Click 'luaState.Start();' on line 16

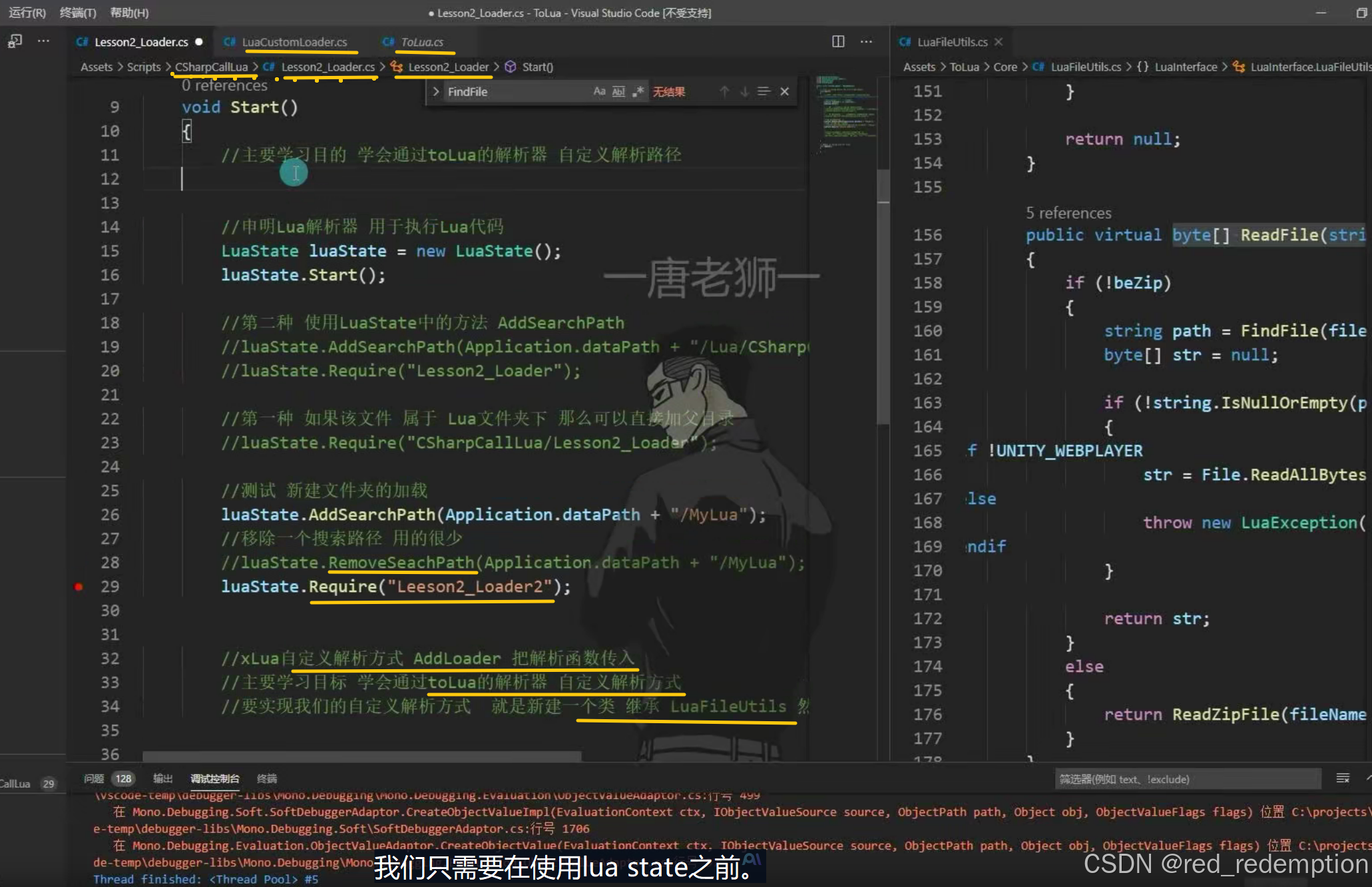(x=304, y=275)
